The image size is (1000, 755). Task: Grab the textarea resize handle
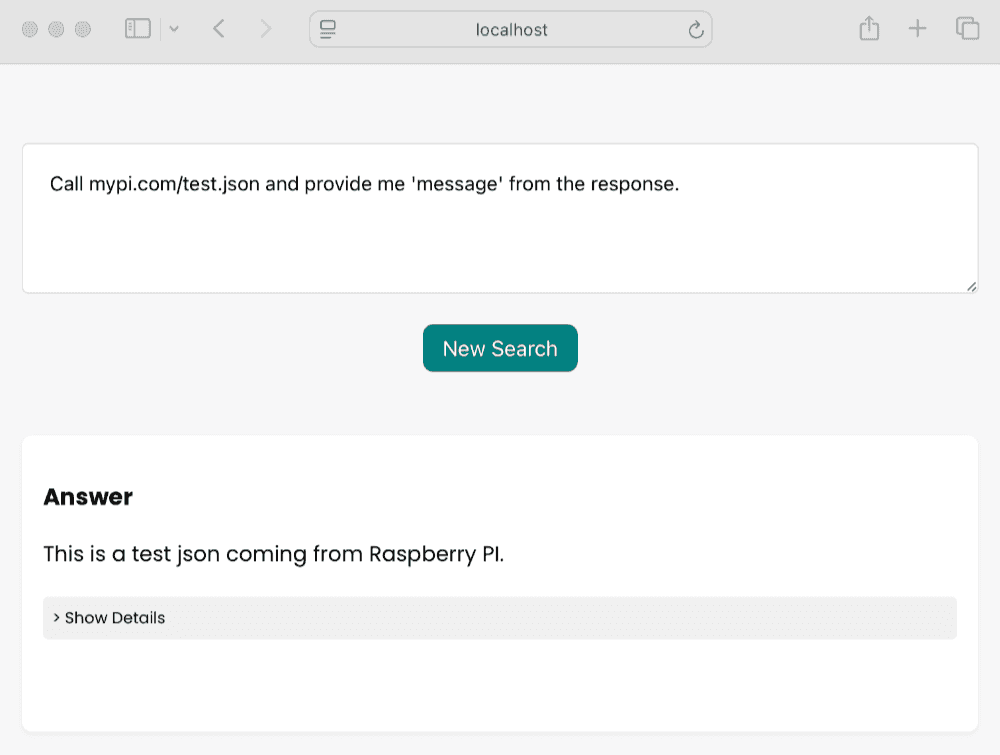pyautogui.click(x=971, y=287)
